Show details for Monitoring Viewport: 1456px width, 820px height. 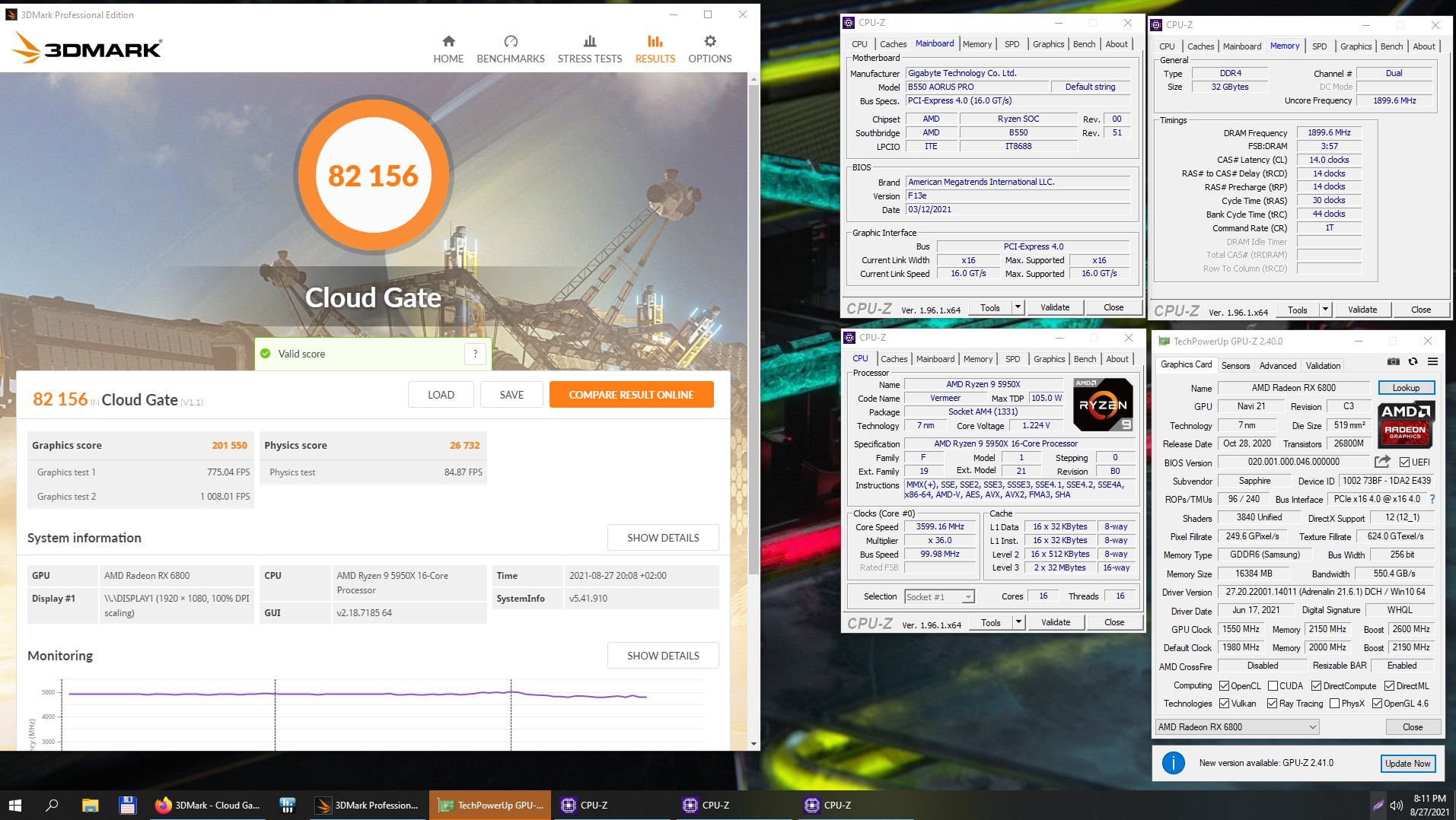pyautogui.click(x=663, y=656)
